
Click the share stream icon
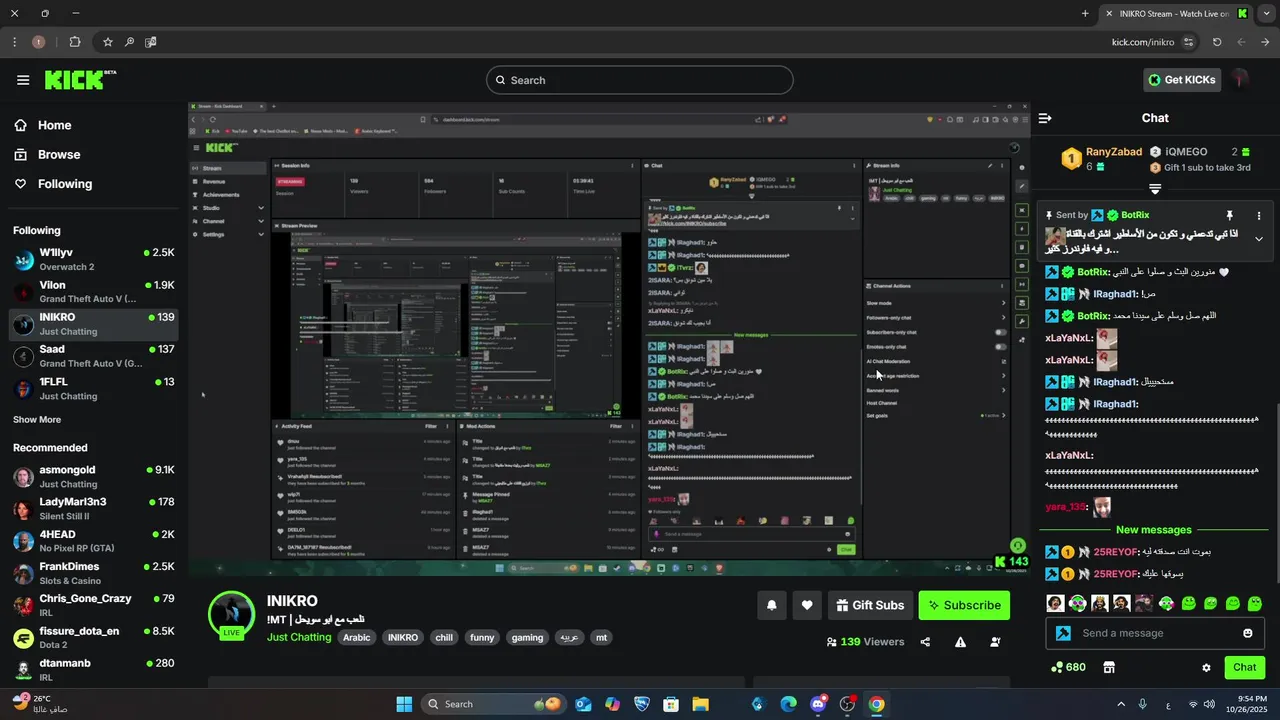[925, 642]
